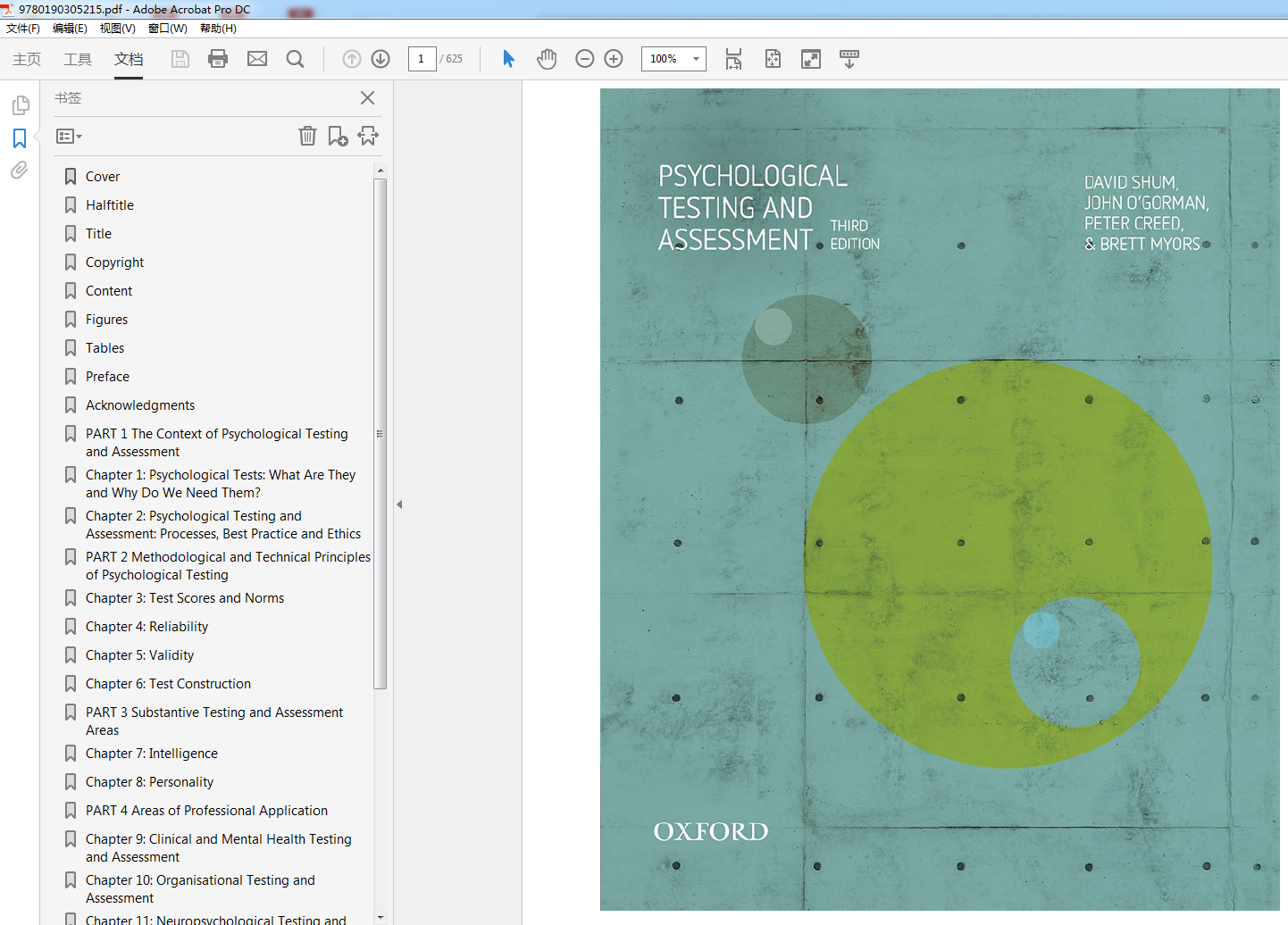Click the page number input field
The height and width of the screenshot is (925, 1288).
pyautogui.click(x=422, y=59)
